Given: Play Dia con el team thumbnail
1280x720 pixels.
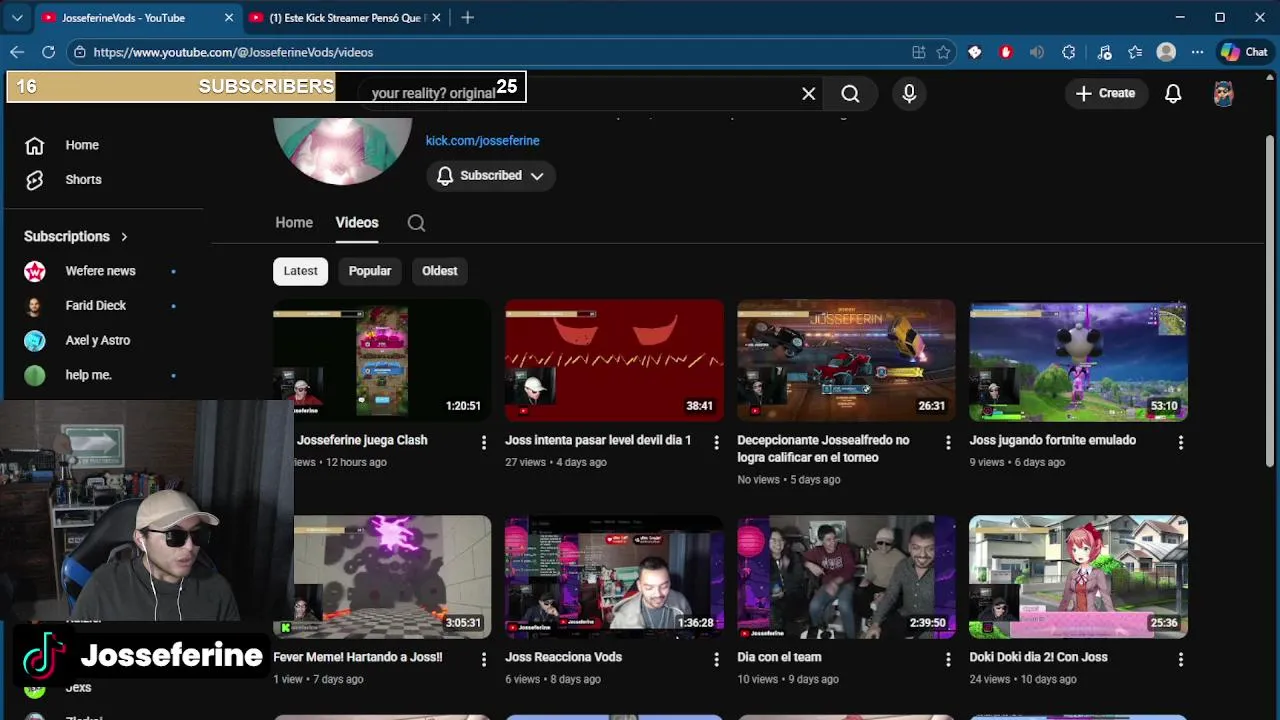Looking at the screenshot, I should tap(846, 577).
